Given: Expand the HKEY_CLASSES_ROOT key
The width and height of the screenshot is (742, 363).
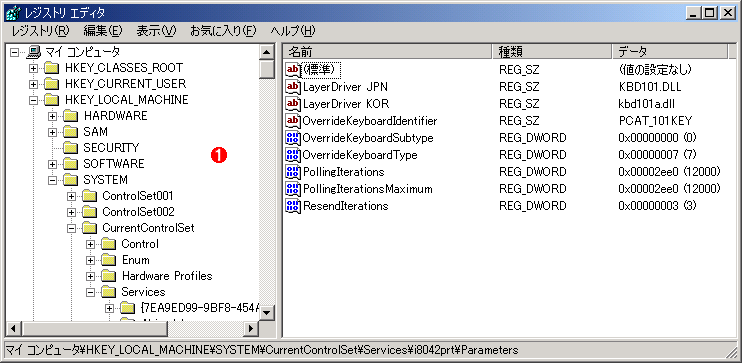Looking at the screenshot, I should tap(34, 68).
